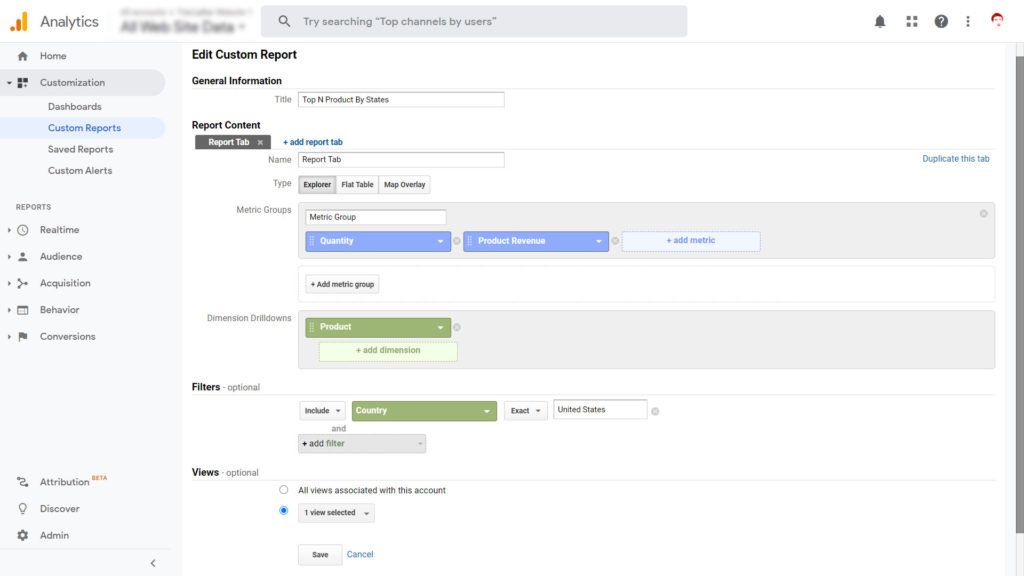This screenshot has height=576, width=1024.
Task: Collapse sidebar with the chevron arrow
Action: click(153, 563)
